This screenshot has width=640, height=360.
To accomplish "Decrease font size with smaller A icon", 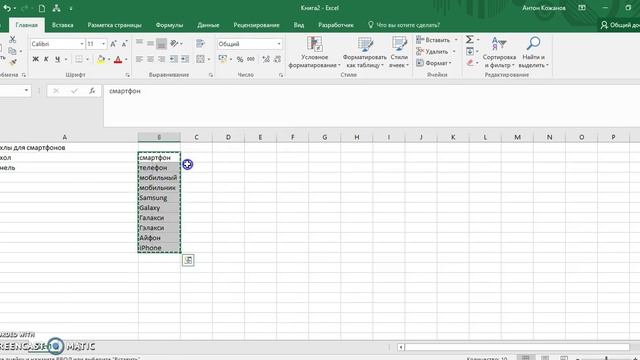I will [x=124, y=44].
